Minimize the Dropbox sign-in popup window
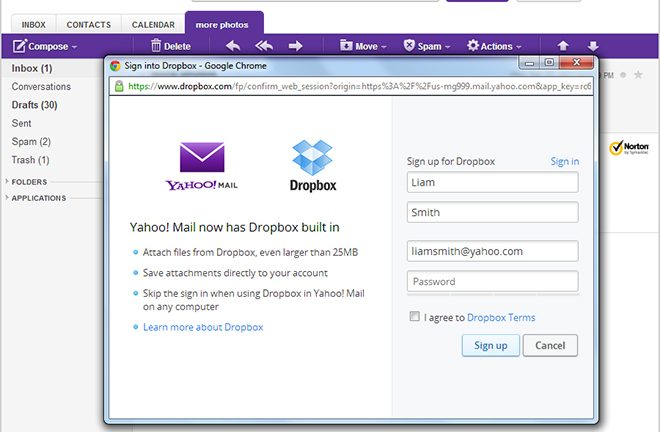Image resolution: width=660 pixels, height=432 pixels. pyautogui.click(x=530, y=63)
